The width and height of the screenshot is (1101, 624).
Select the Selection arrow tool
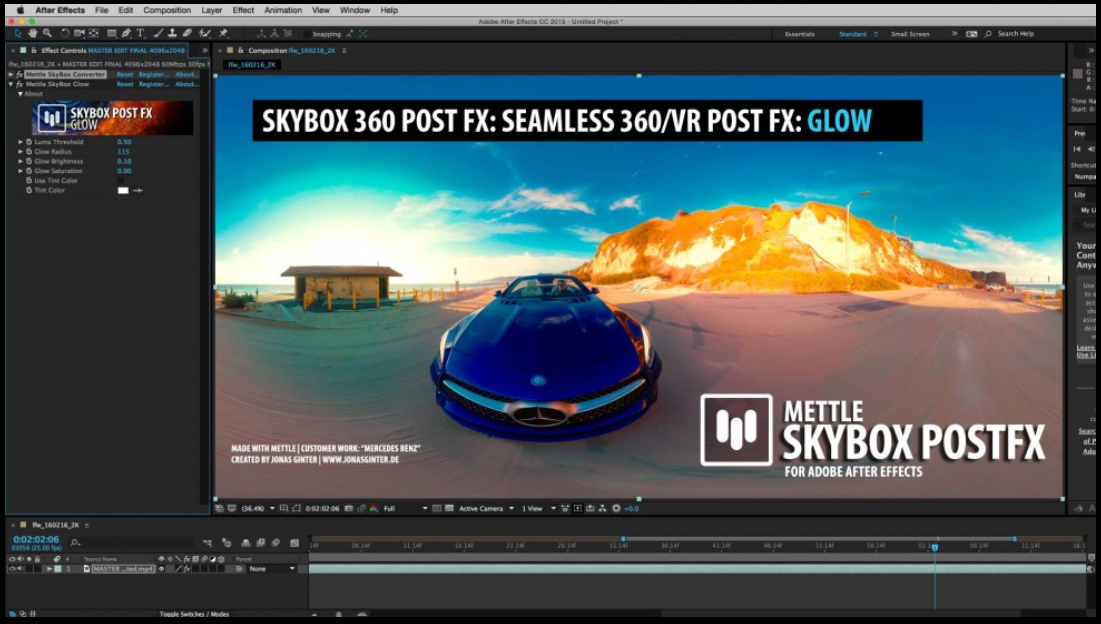[18, 33]
